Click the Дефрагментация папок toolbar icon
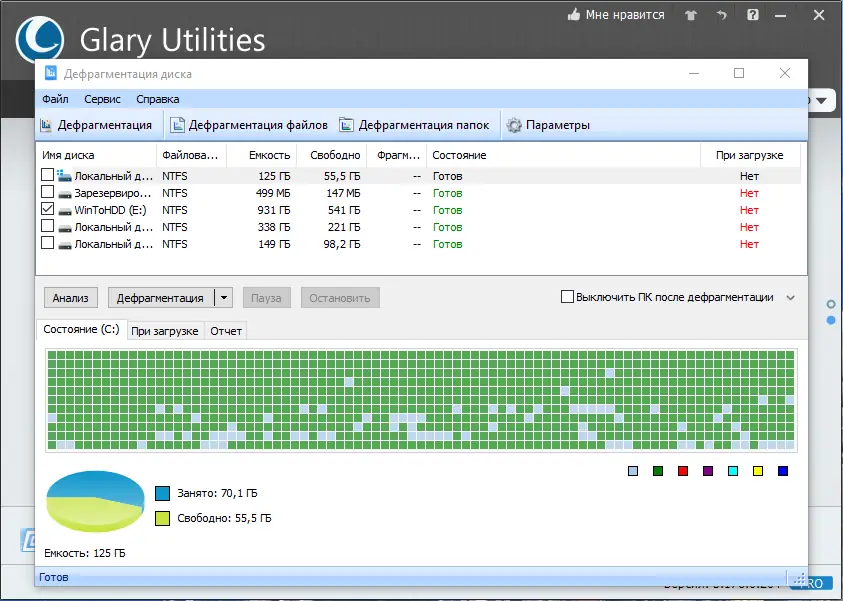Image resolution: width=843 pixels, height=601 pixels. [347, 125]
